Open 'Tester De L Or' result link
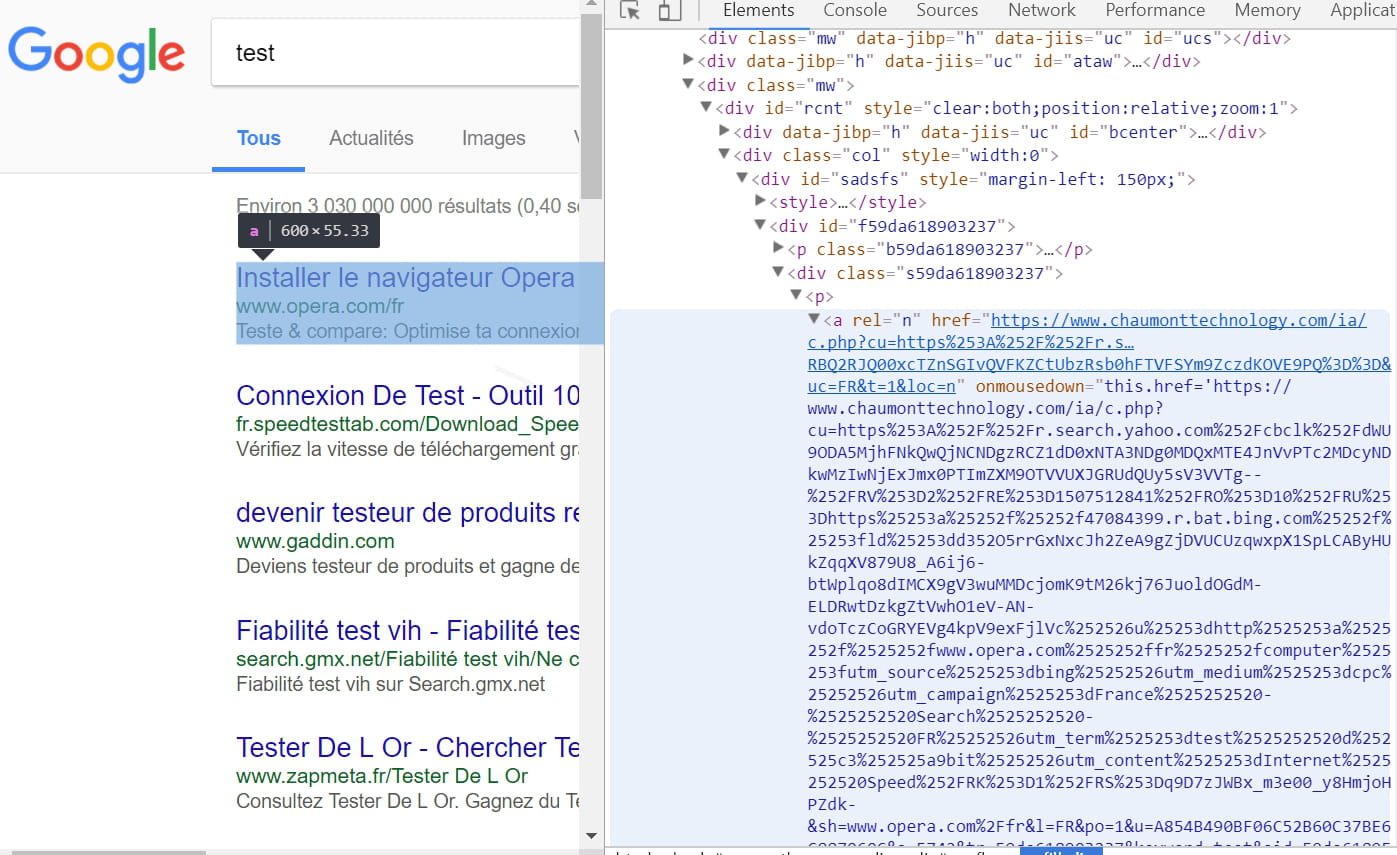1397x855 pixels. coord(407,748)
